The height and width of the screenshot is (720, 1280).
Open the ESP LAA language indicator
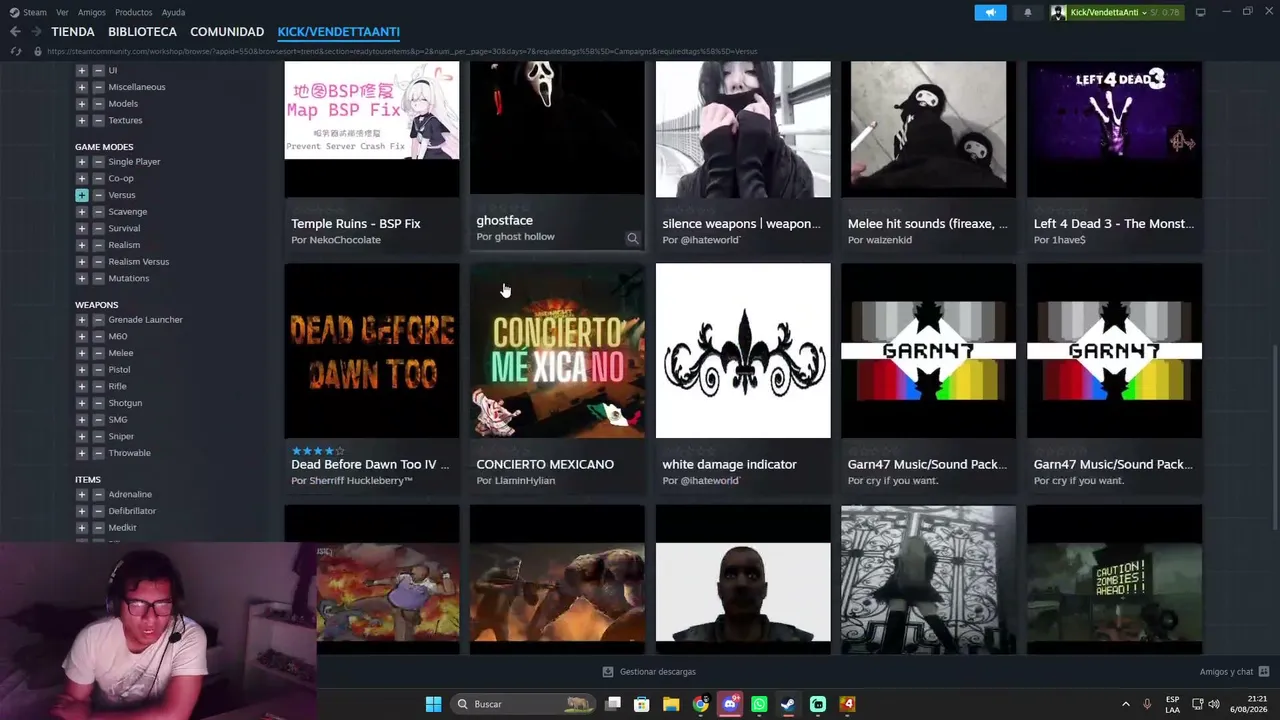click(x=1172, y=704)
